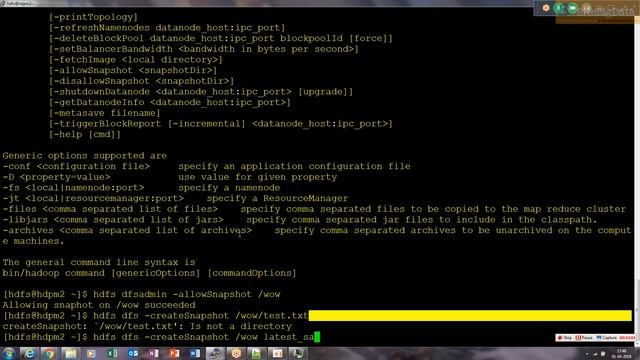Click the "Is not a directory" error line
The width and height of the screenshot is (640, 360).
[147, 326]
